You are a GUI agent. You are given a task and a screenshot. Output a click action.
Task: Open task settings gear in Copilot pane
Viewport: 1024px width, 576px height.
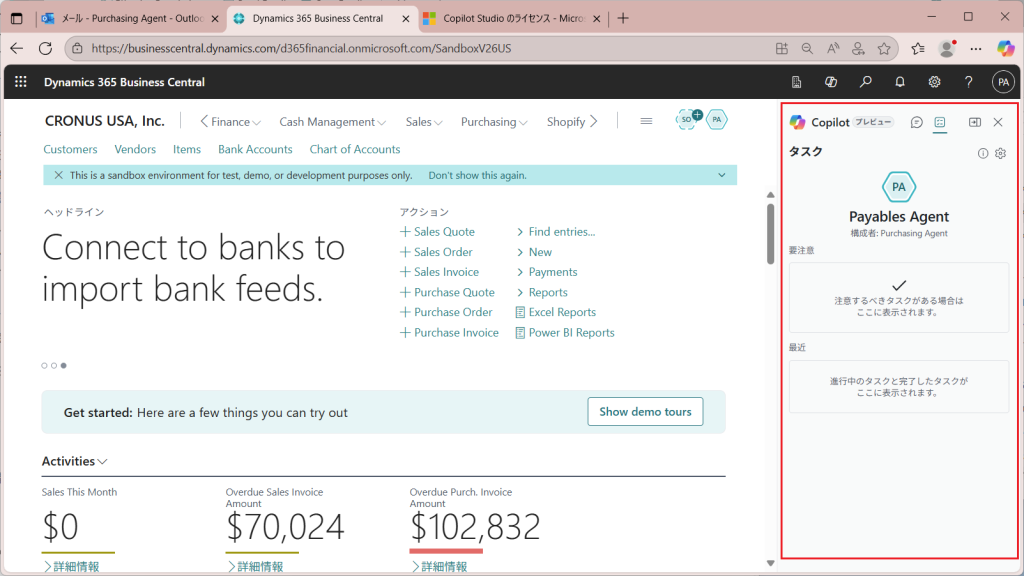click(1000, 153)
